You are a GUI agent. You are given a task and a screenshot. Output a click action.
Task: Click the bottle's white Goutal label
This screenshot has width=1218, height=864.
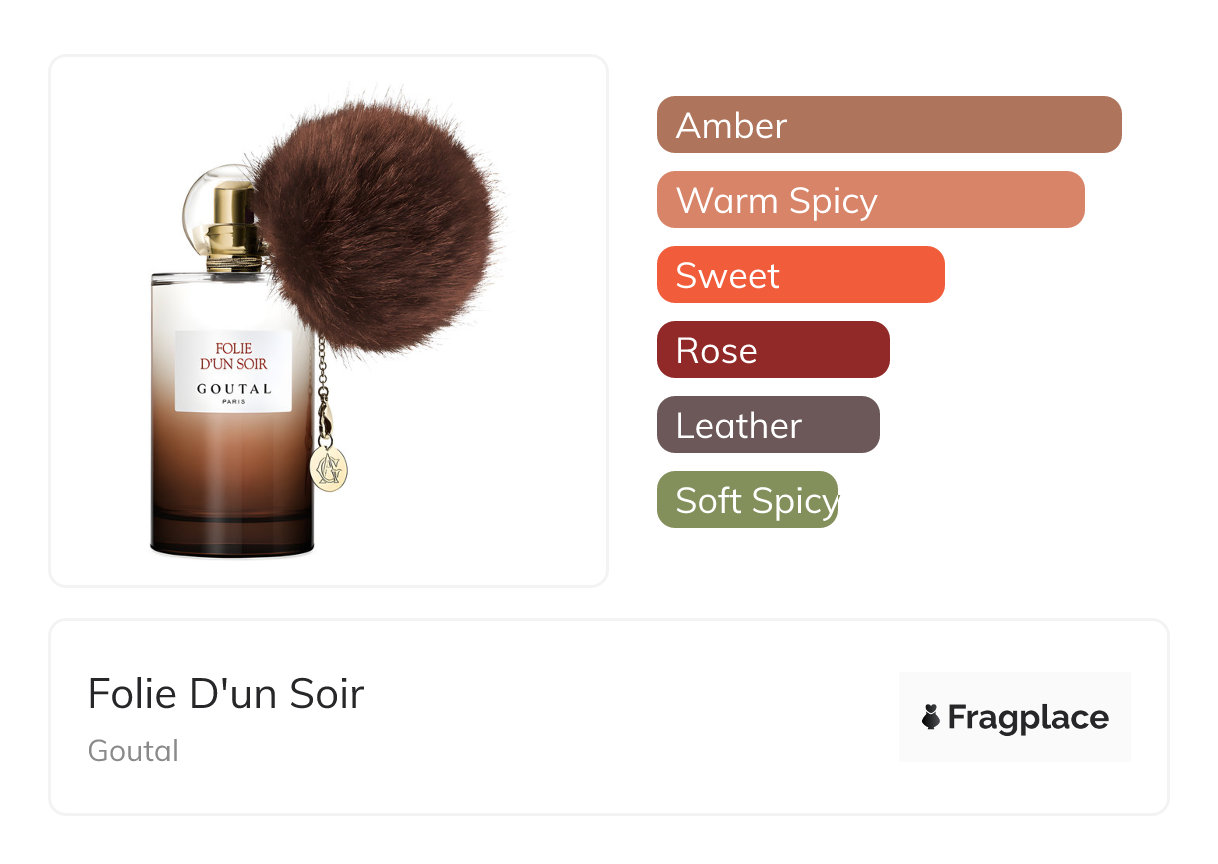233,371
